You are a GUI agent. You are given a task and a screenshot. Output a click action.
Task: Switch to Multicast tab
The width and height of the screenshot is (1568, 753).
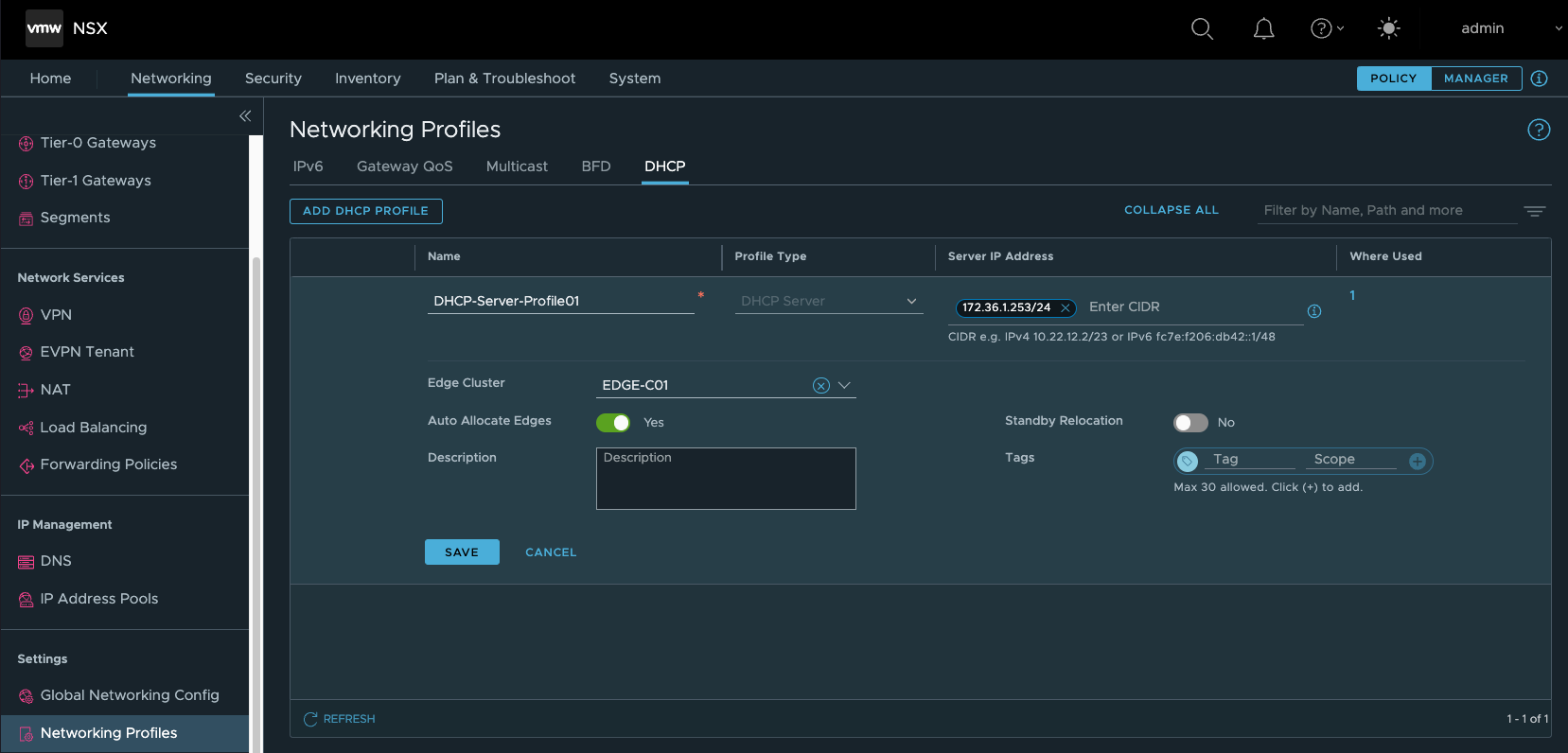tap(517, 166)
